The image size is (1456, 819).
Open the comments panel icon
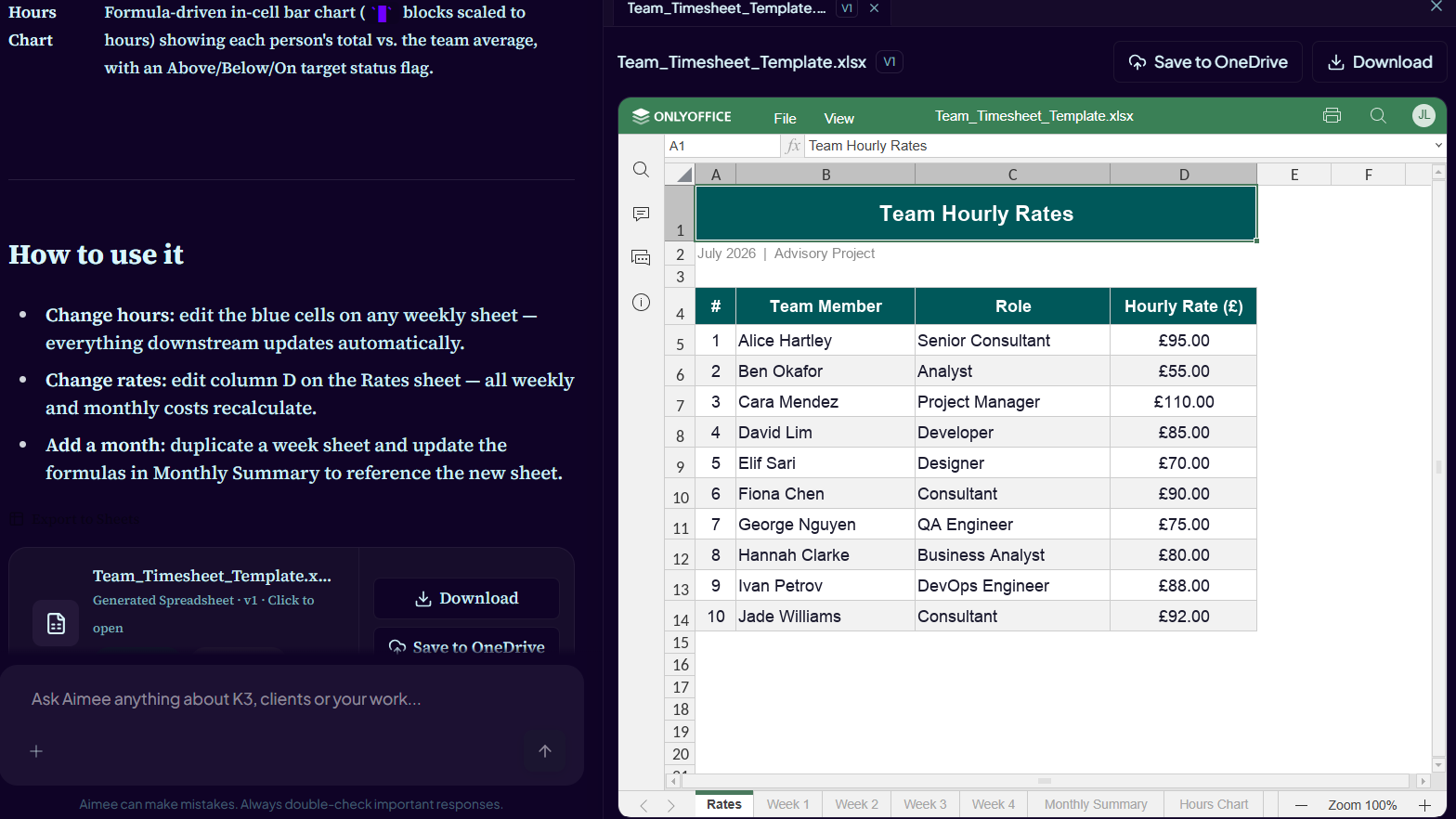[641, 214]
